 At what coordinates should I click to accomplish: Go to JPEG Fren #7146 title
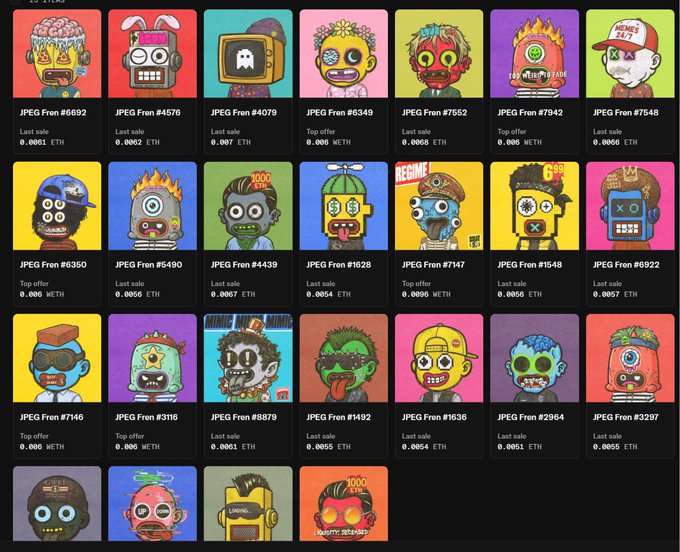(52, 417)
